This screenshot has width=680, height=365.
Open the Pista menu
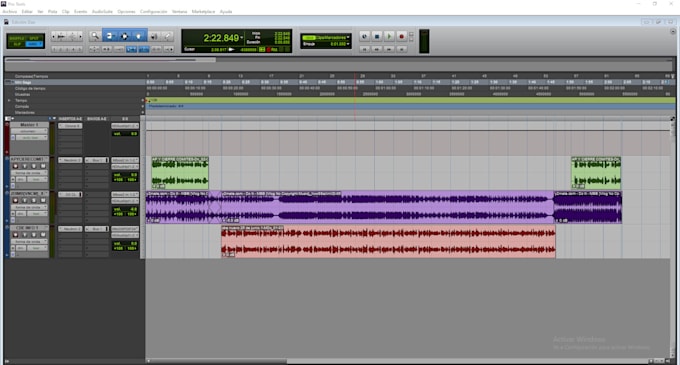click(x=52, y=12)
